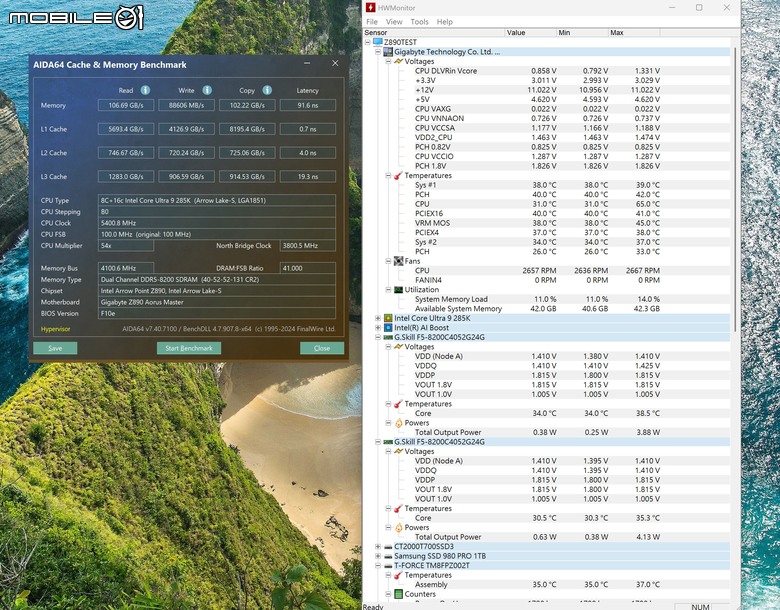Click the Hypervisor label in AIDA64
The width and height of the screenshot is (780, 610).
[55, 329]
